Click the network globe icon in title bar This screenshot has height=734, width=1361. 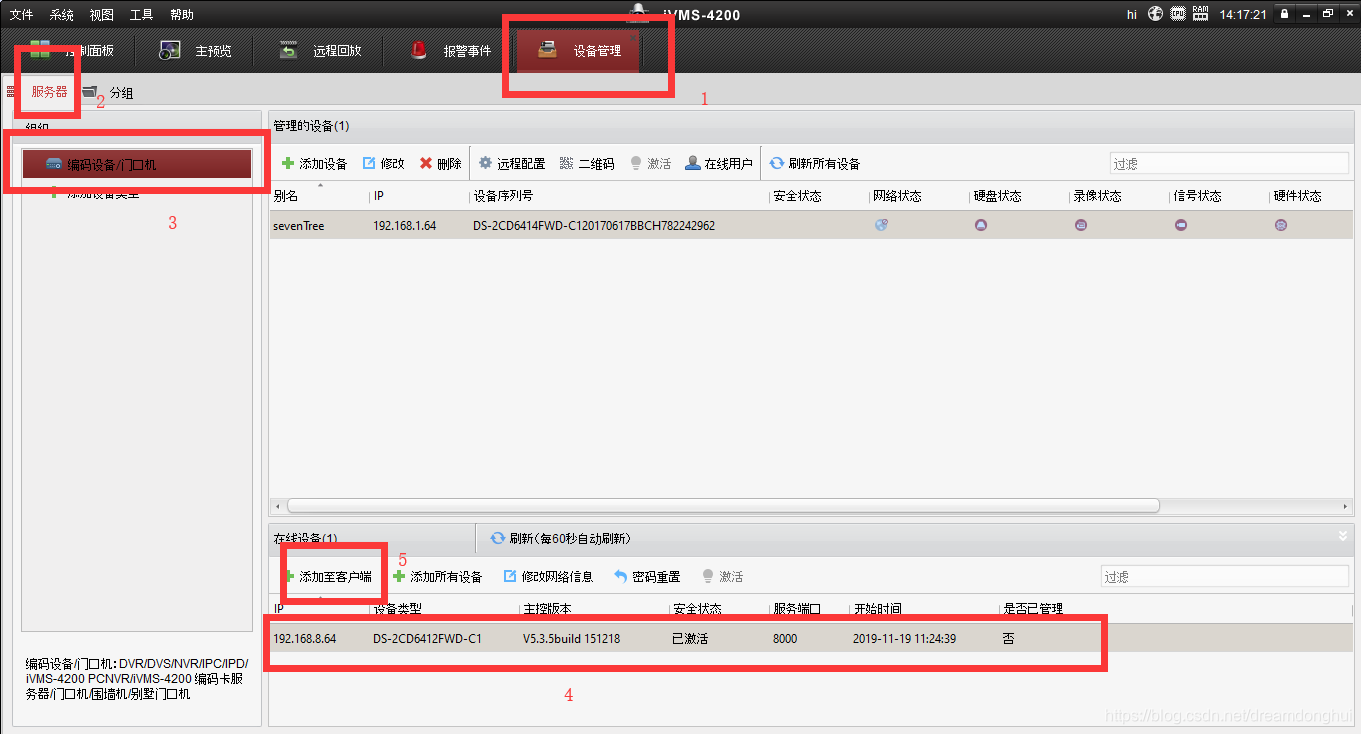point(1156,14)
